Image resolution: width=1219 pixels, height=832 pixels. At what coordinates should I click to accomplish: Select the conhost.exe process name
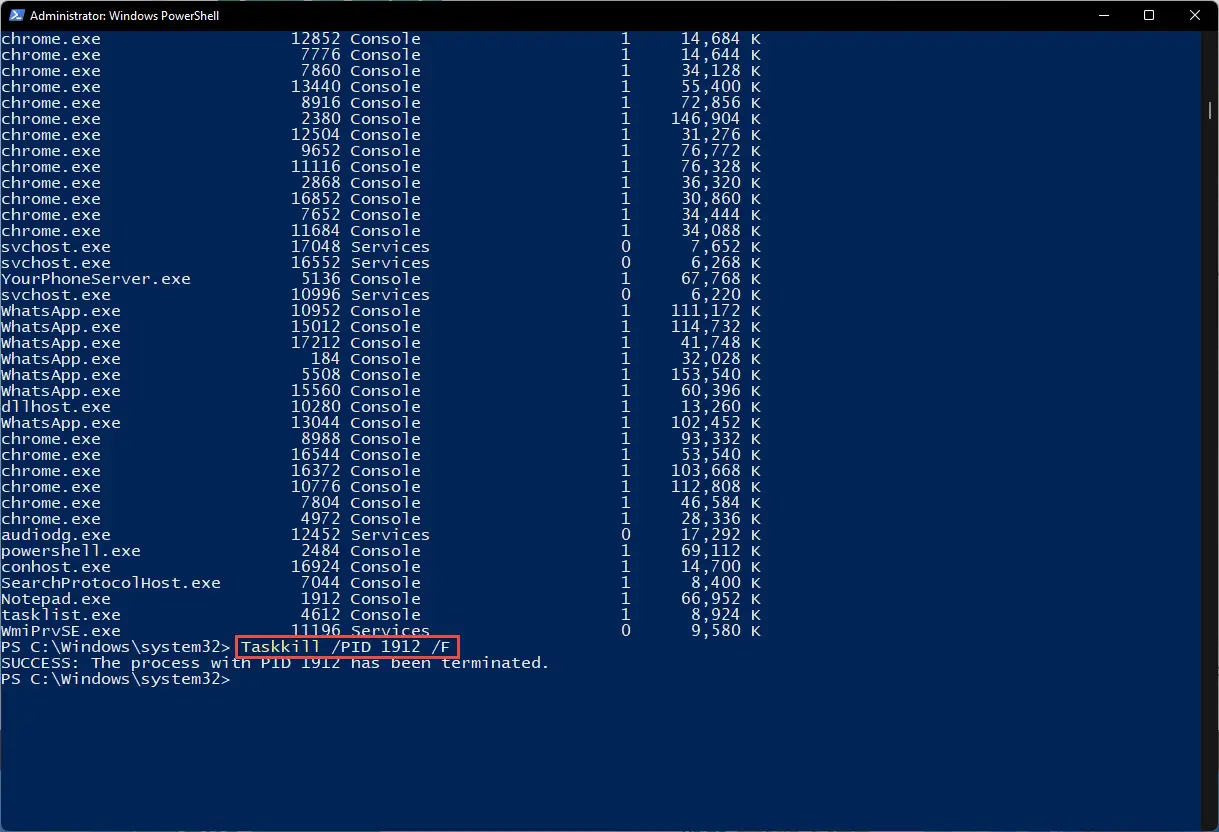[x=56, y=567]
